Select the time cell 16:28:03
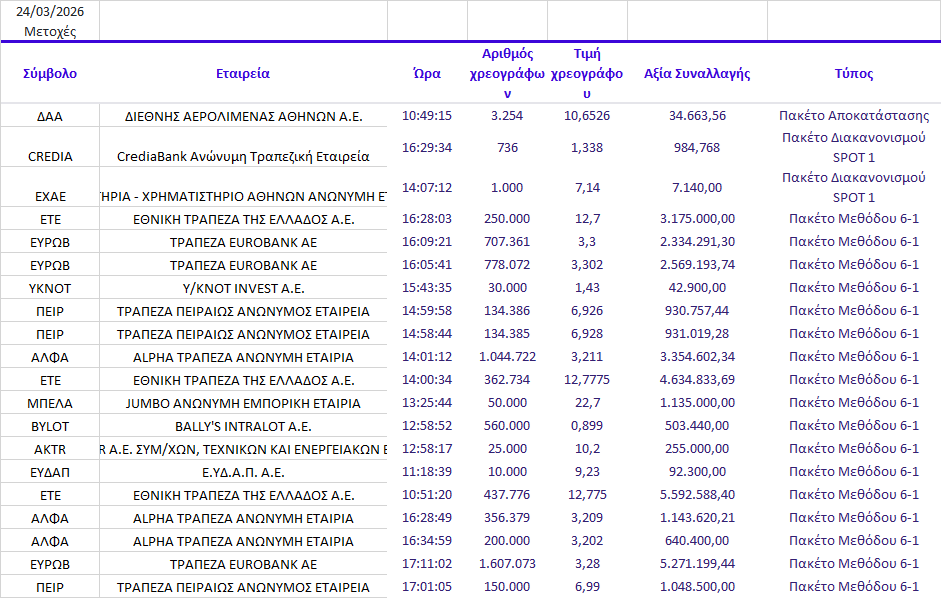 tap(427, 219)
